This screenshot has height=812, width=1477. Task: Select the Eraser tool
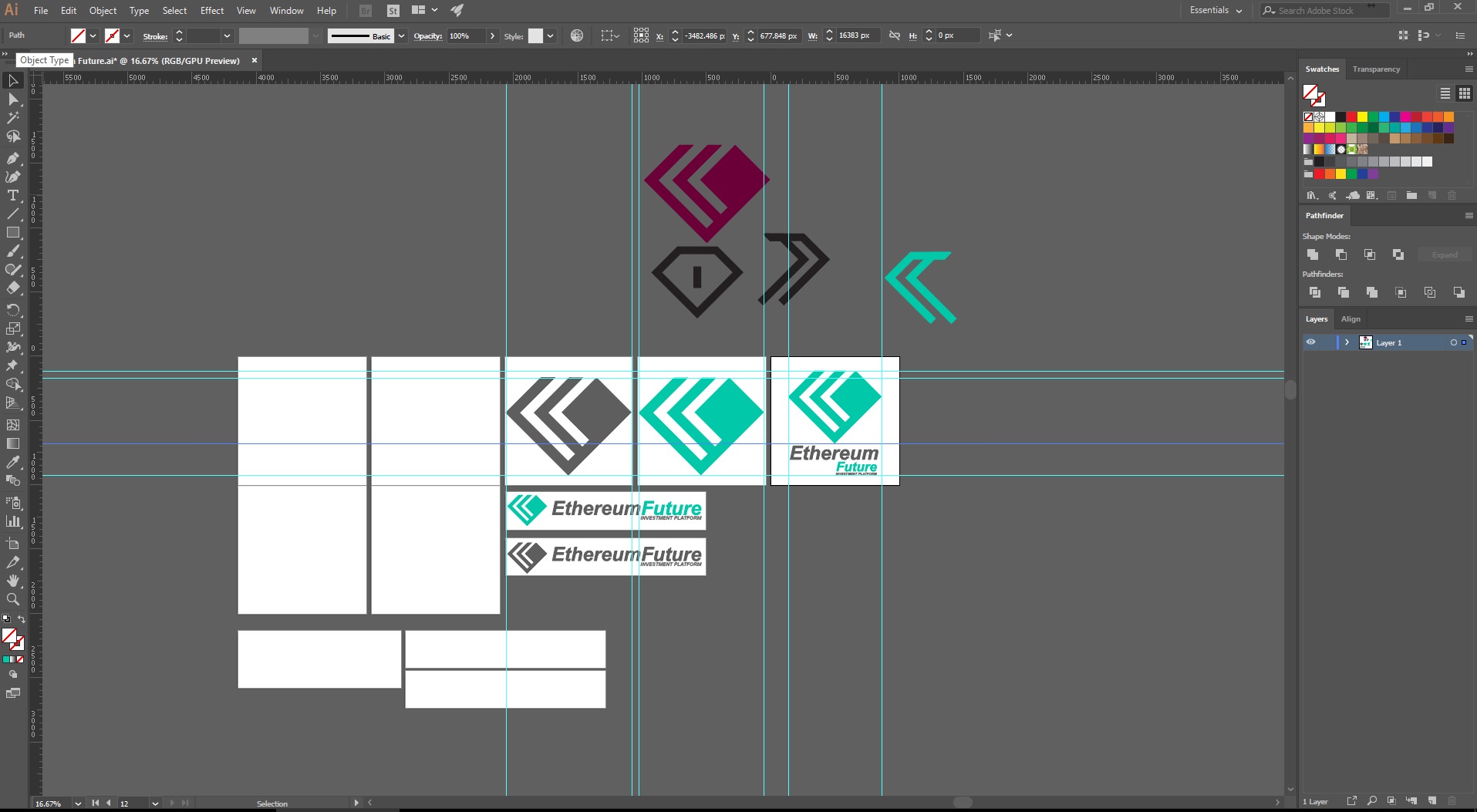point(13,288)
